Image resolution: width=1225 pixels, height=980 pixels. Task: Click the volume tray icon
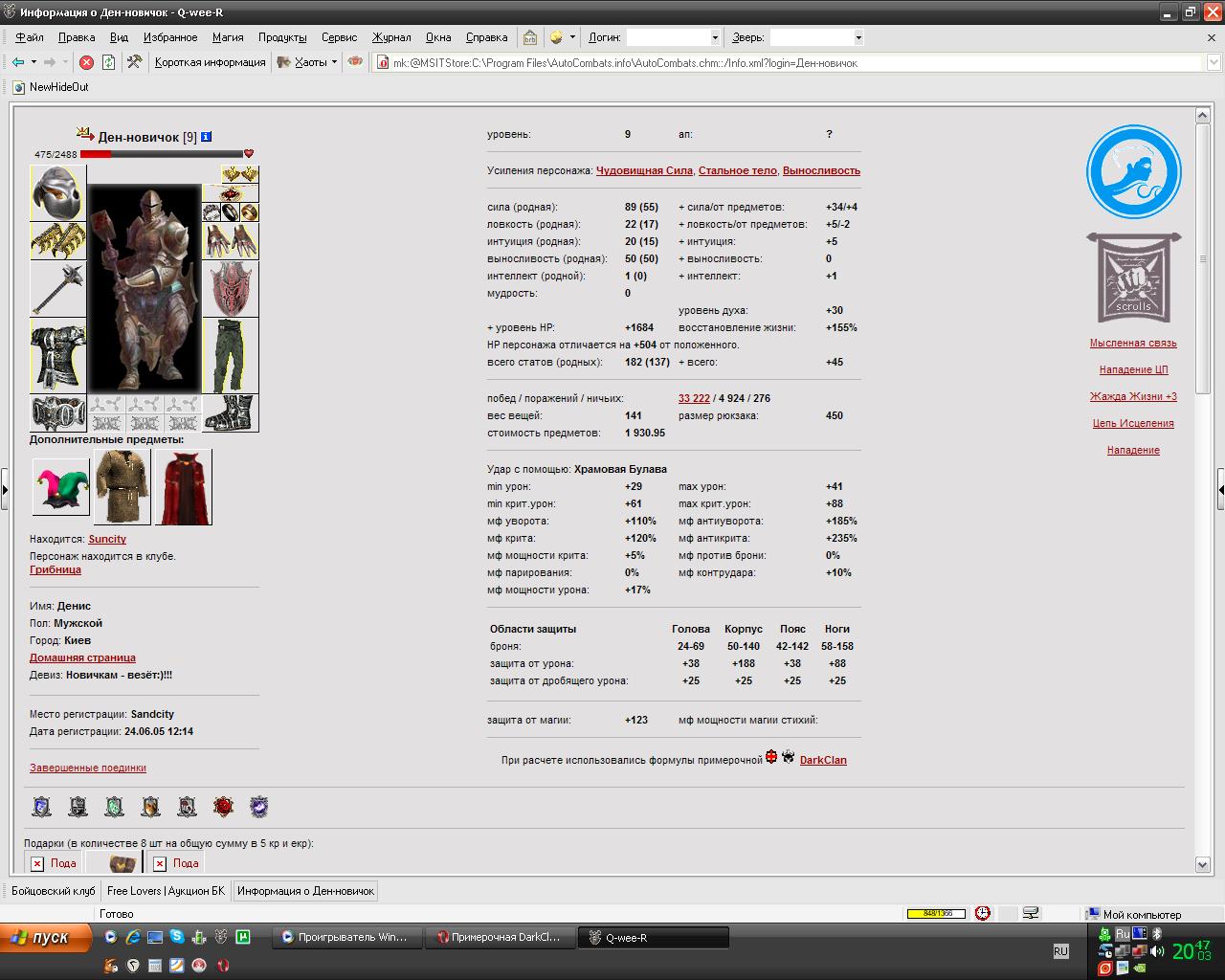tap(1157, 950)
